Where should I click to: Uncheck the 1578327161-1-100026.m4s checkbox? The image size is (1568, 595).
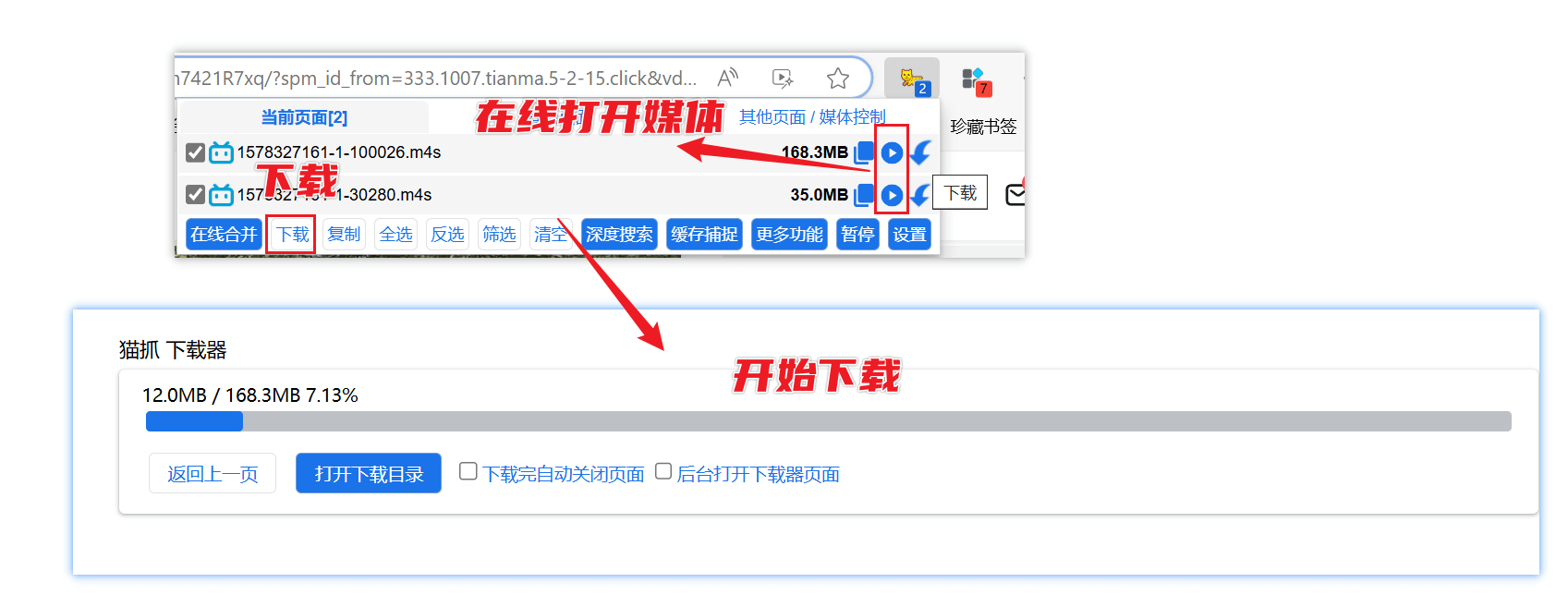[x=195, y=152]
